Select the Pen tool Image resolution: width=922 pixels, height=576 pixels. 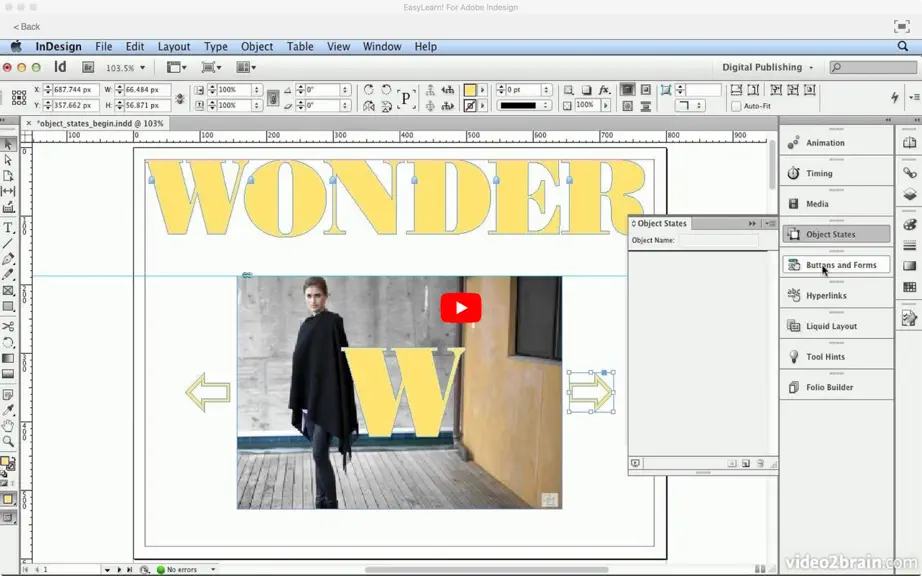pos(8,259)
